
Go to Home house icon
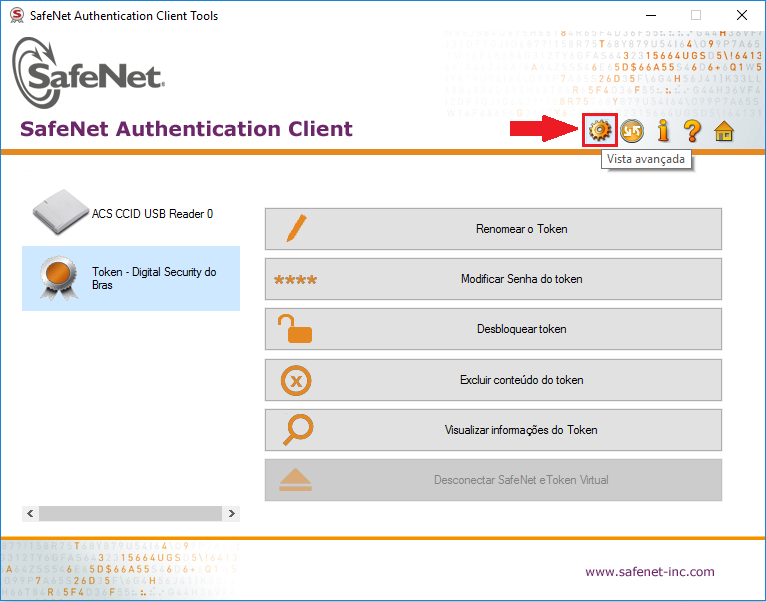coord(723,131)
